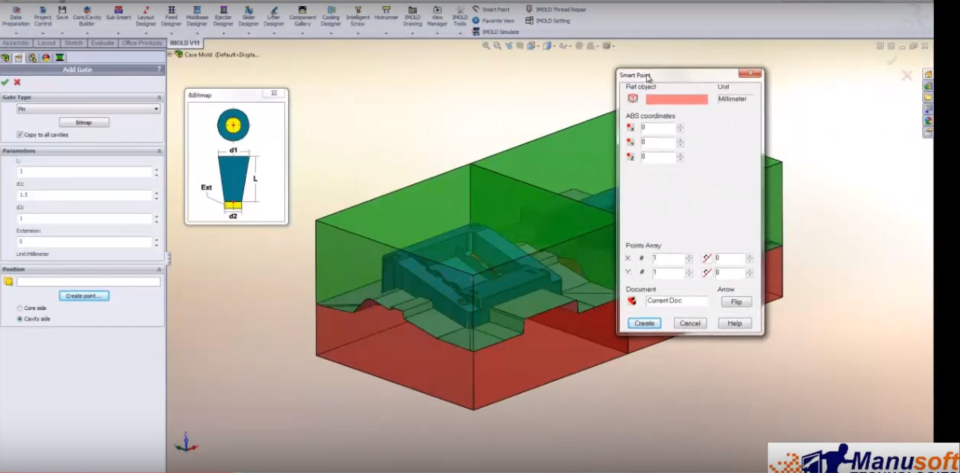Image resolution: width=960 pixels, height=473 pixels.
Task: Open the IMOLD Tools menu icon
Action: 460,17
